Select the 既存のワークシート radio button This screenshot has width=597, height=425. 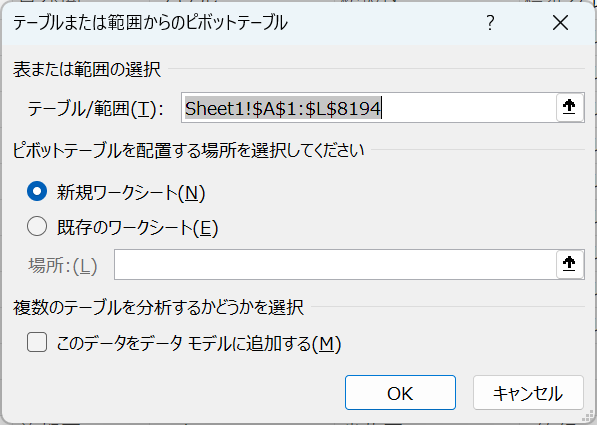coord(37,226)
